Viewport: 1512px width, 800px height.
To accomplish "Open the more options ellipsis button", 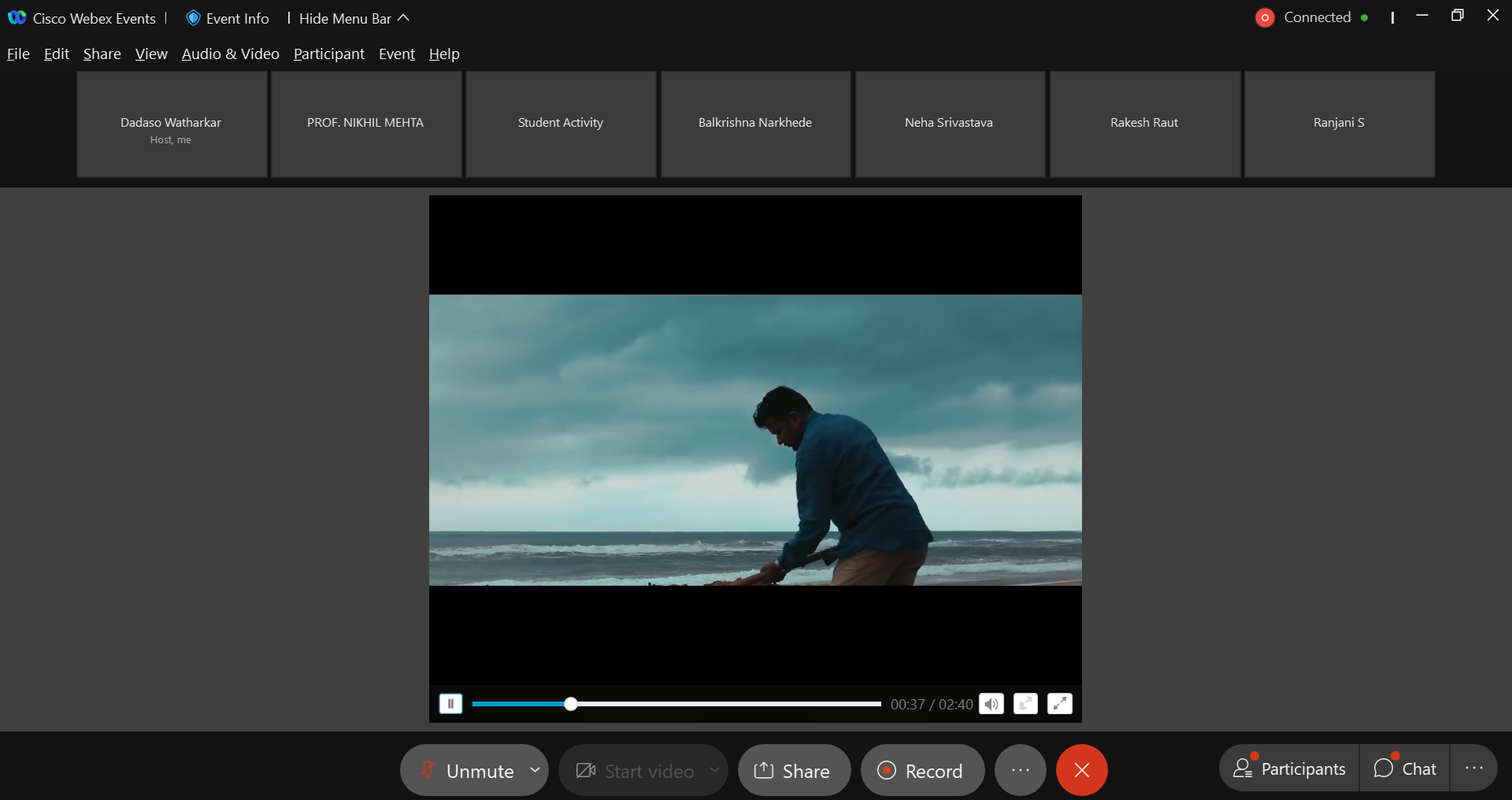I will click(1021, 770).
